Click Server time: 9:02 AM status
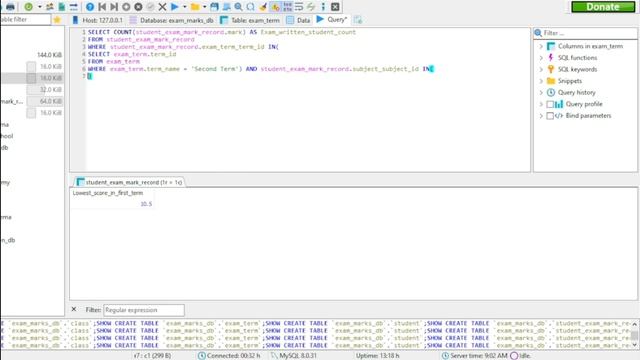This screenshot has height=360, width=640. coord(475,356)
